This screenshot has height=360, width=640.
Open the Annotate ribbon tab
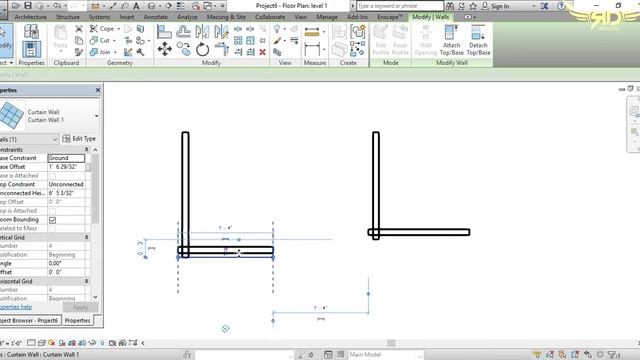156,17
